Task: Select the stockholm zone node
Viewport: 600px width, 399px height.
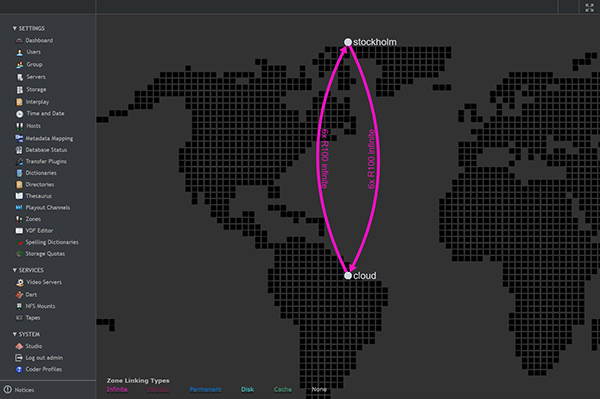Action: (x=347, y=42)
